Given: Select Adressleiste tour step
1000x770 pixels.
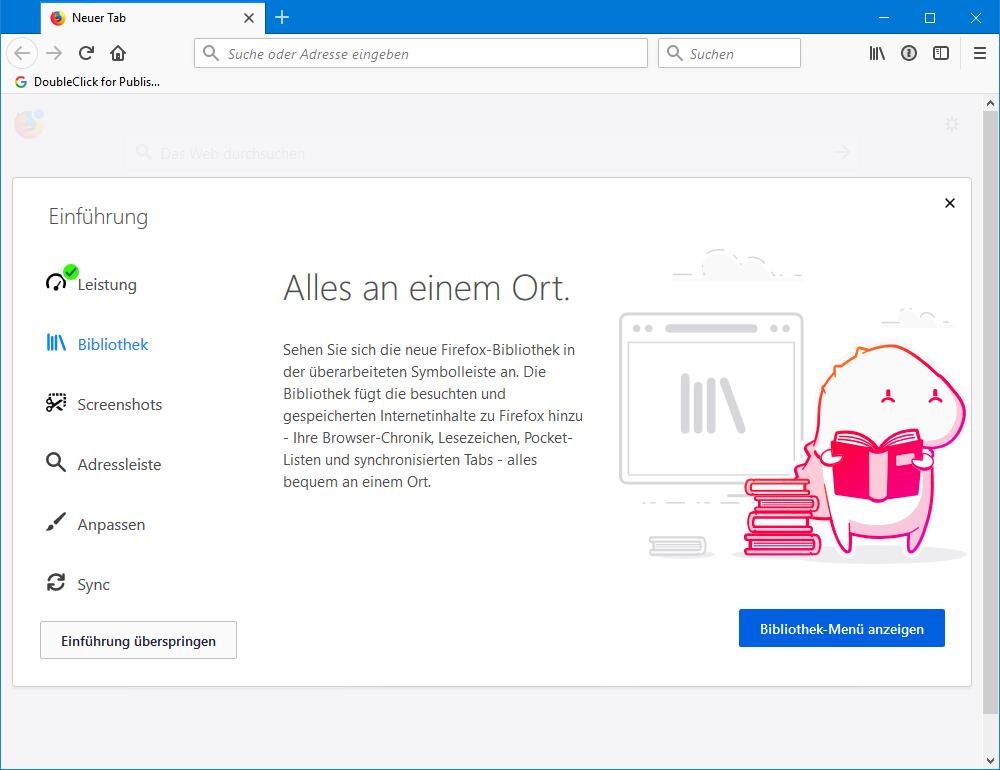Looking at the screenshot, I should (104, 464).
